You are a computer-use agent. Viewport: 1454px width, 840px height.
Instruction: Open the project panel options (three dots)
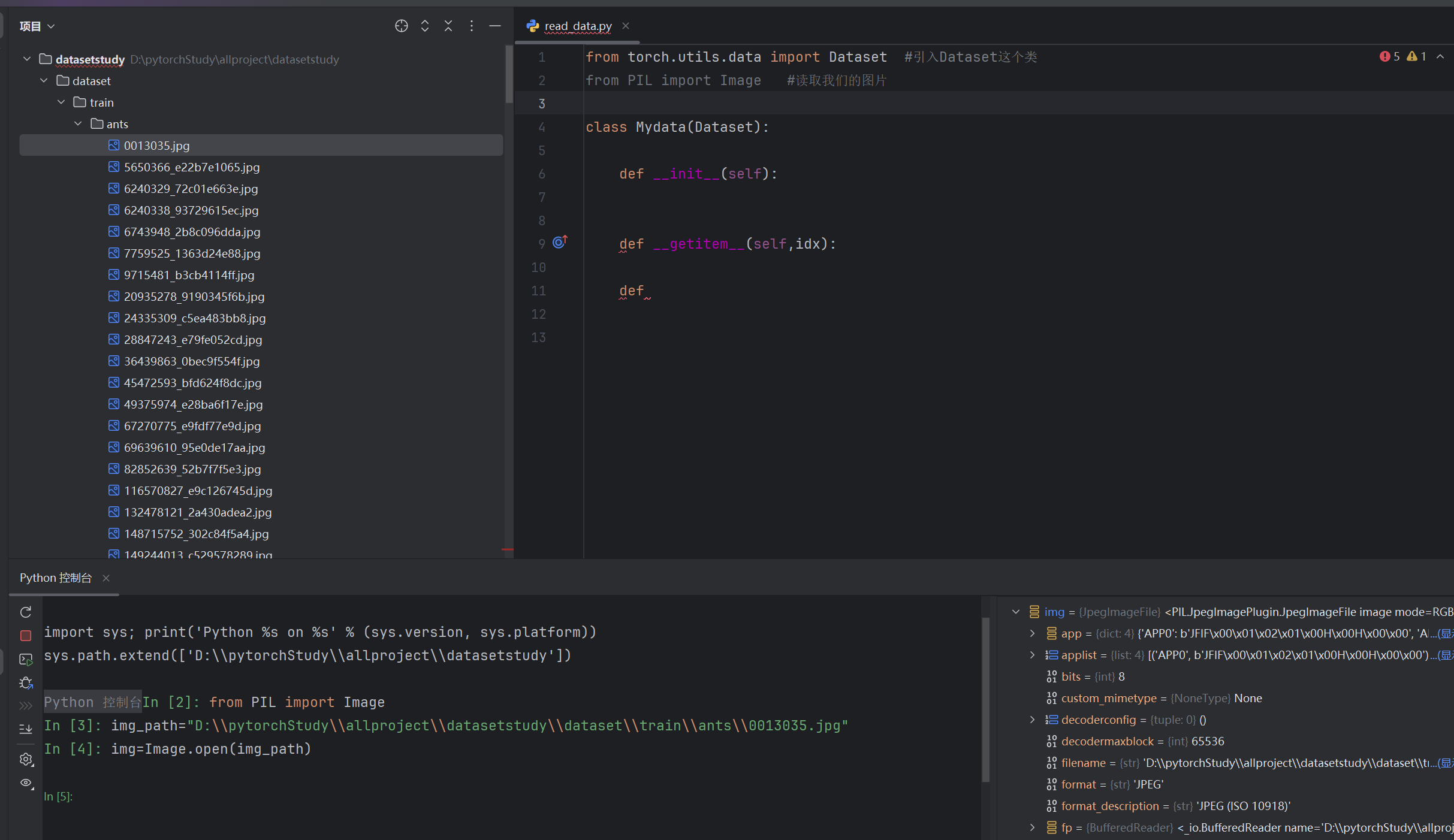471,26
